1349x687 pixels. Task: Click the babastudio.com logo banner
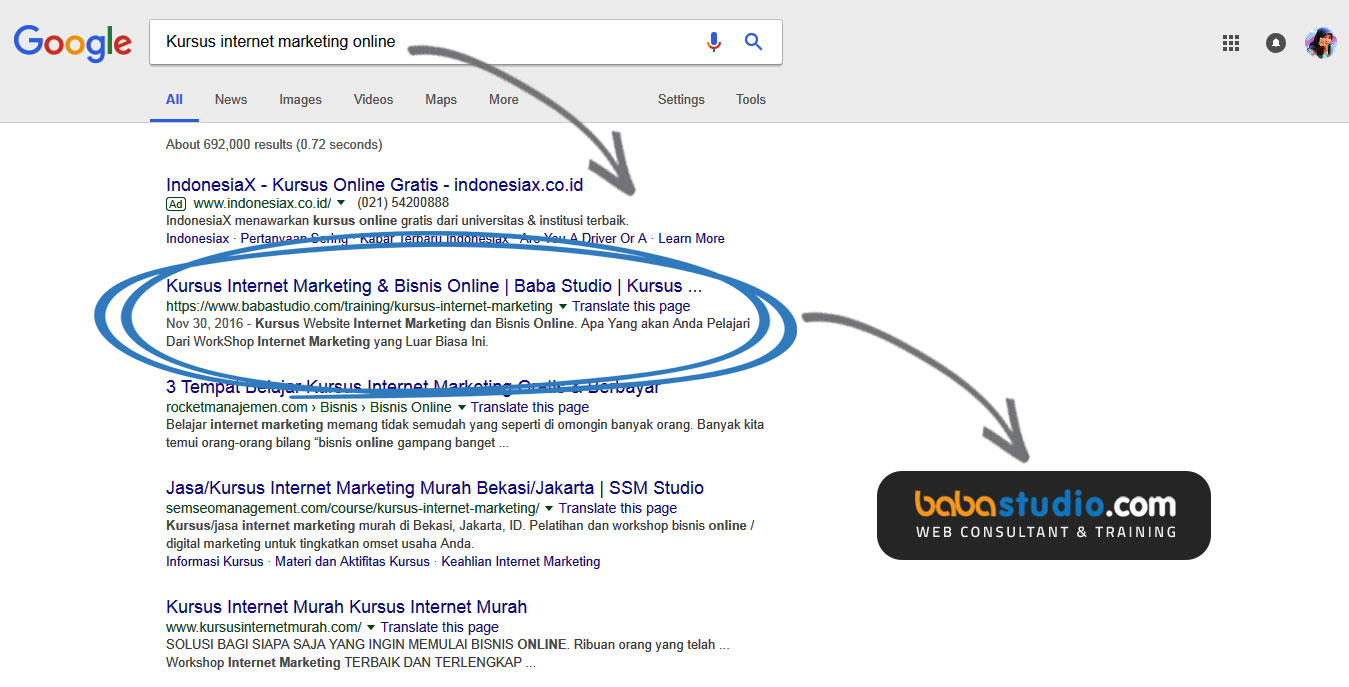tap(1044, 515)
